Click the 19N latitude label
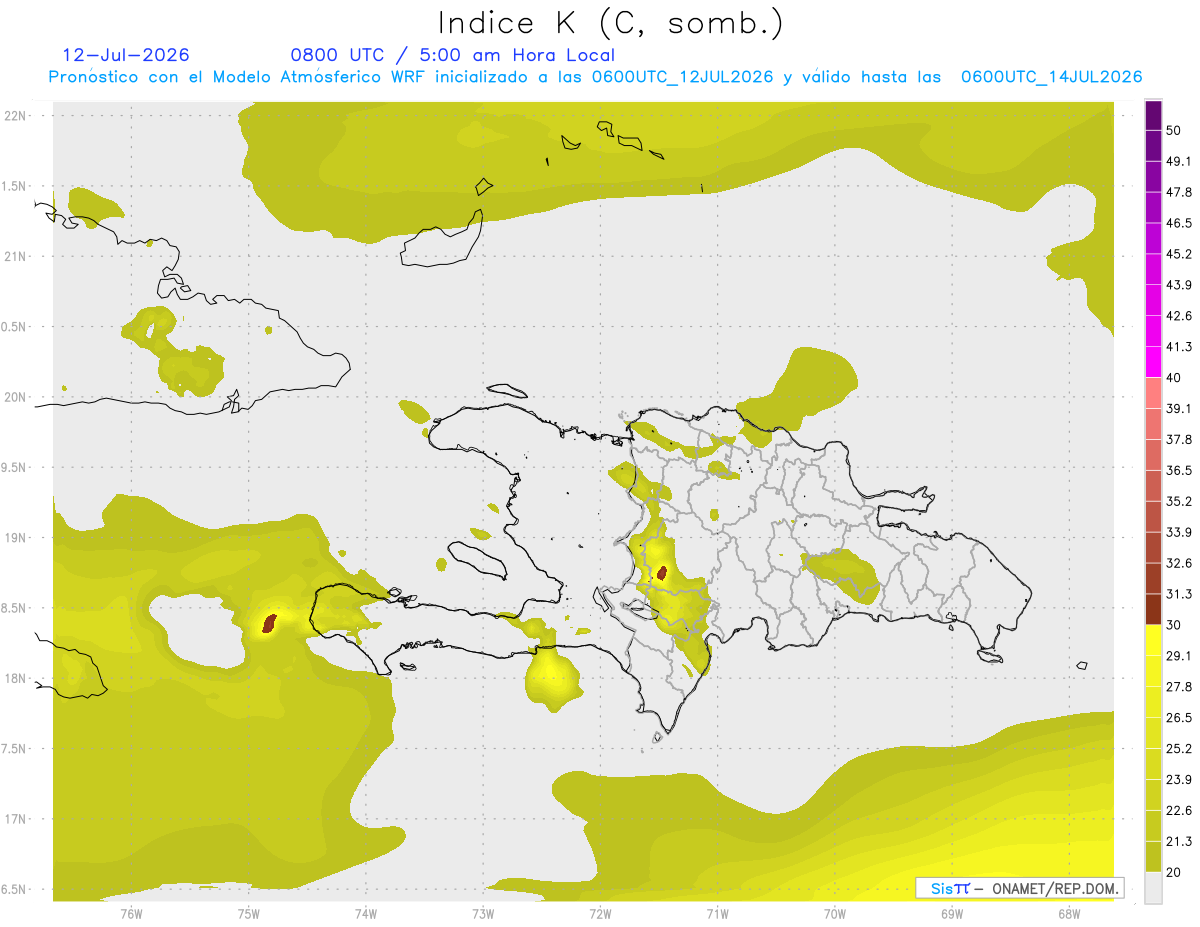 click(16, 537)
